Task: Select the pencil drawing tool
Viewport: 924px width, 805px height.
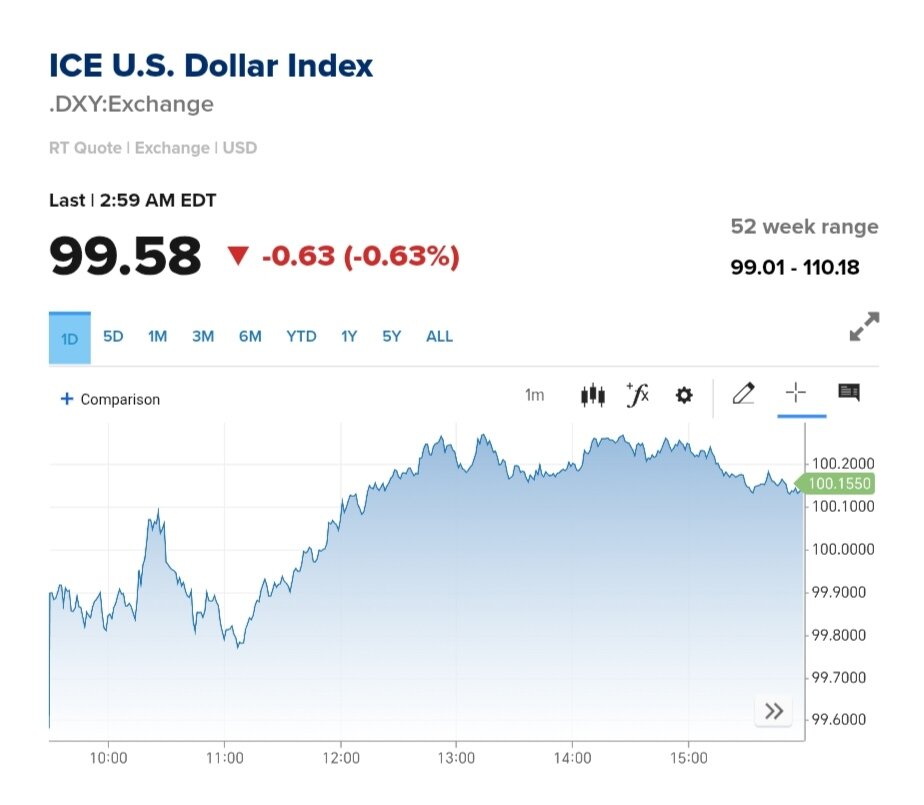Action: (x=743, y=394)
